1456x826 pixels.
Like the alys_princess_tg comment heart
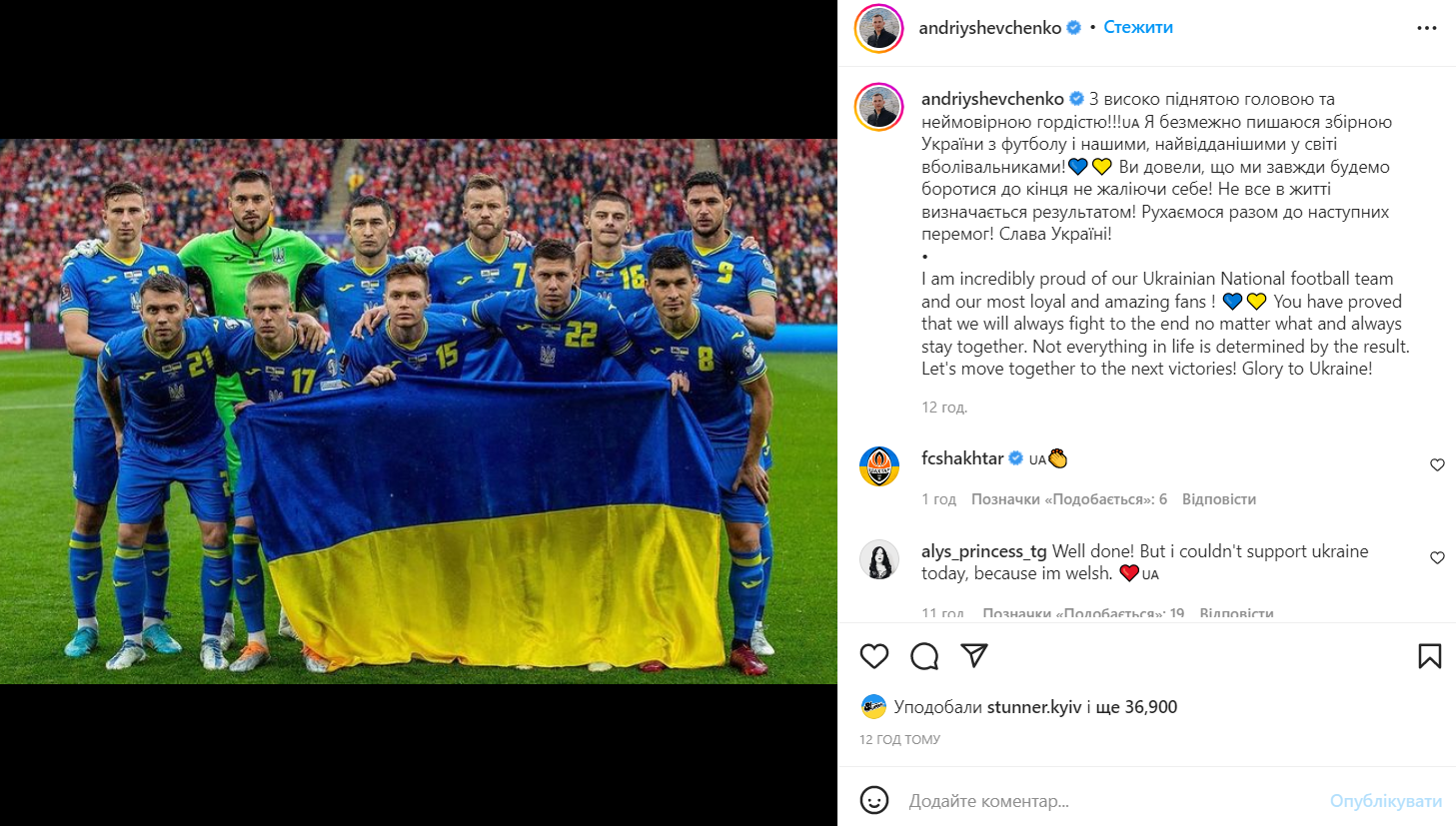[x=1437, y=558]
